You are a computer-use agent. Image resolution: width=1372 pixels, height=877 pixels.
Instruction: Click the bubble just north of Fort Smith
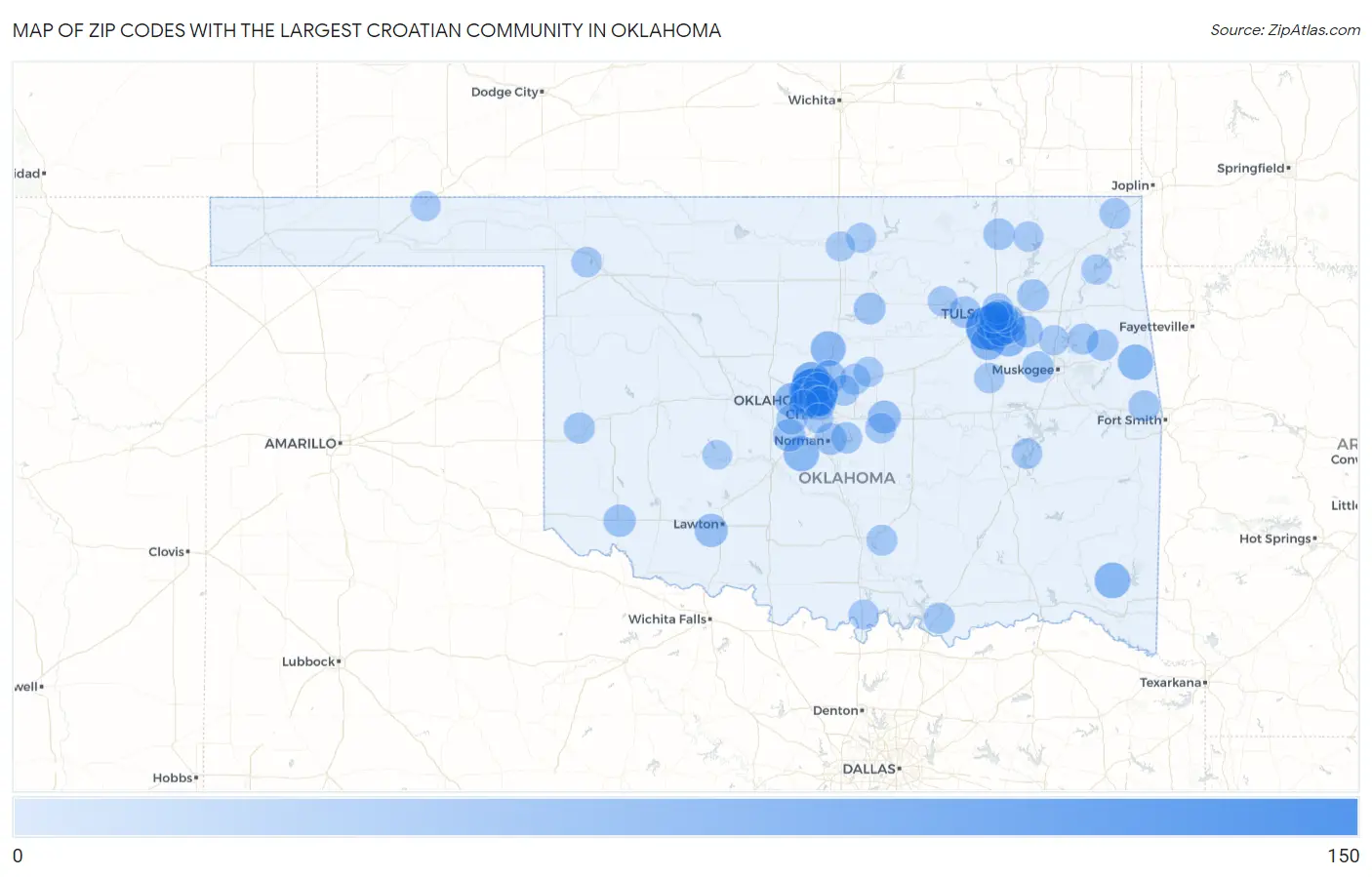tap(1144, 406)
